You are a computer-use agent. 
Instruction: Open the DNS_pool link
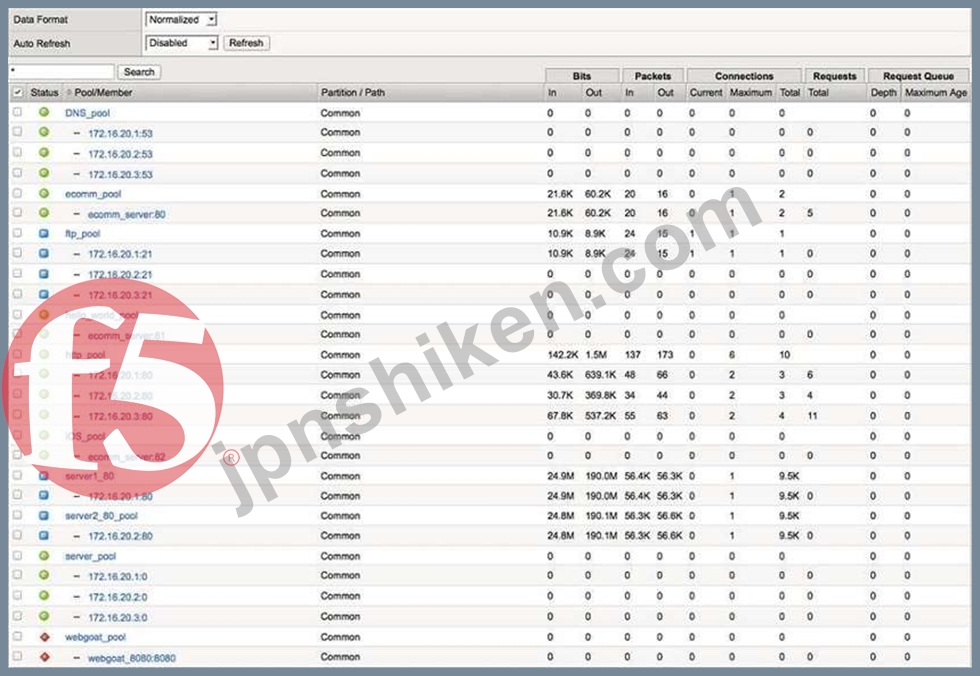click(88, 113)
